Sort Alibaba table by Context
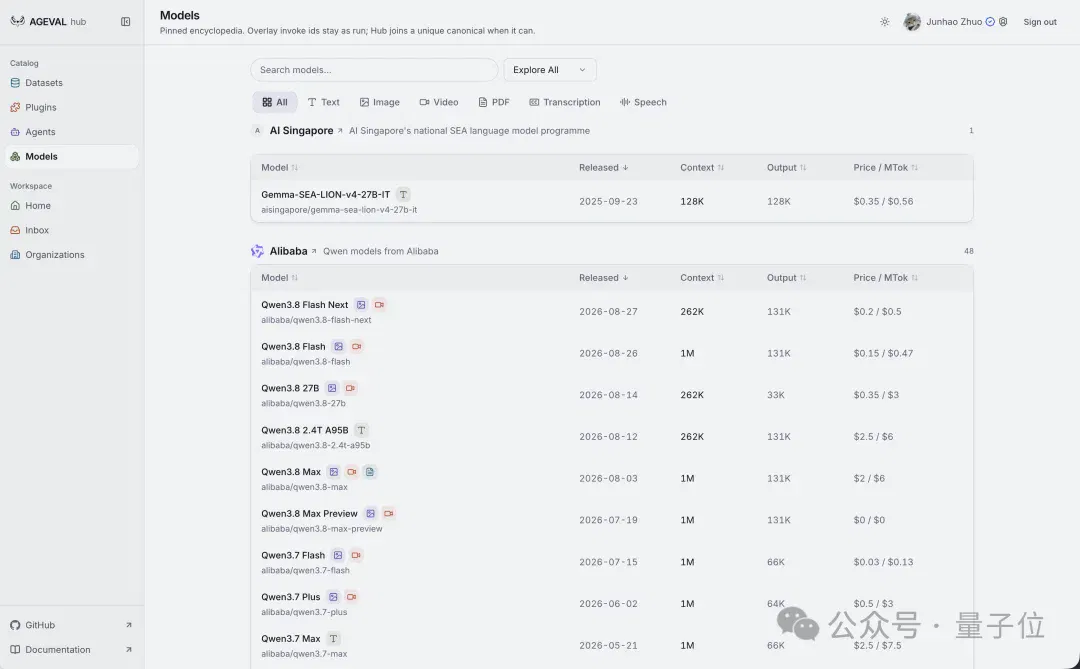This screenshot has width=1080, height=669. [x=702, y=278]
